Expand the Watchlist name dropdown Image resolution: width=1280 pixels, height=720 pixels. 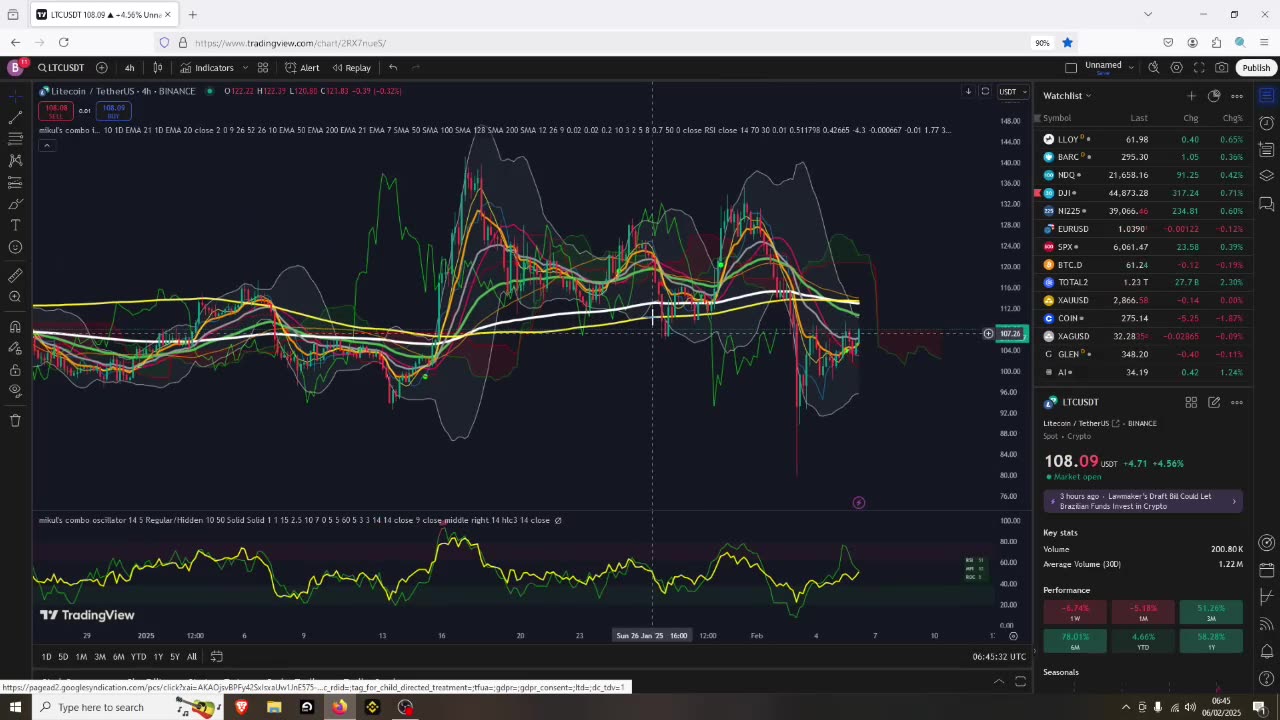1067,95
